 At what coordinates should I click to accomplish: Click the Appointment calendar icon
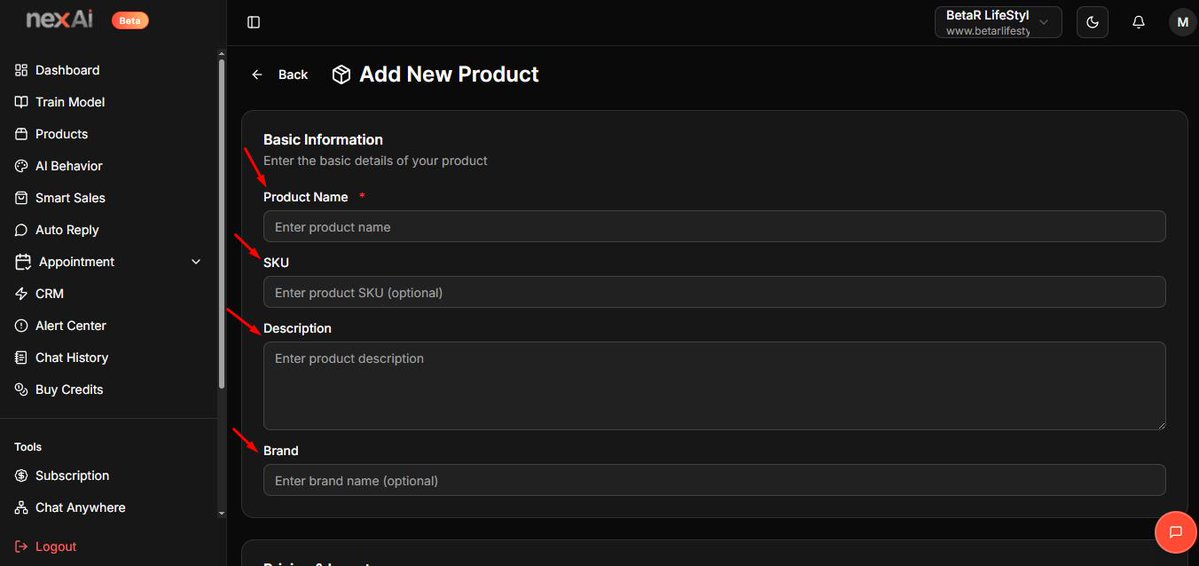23,262
